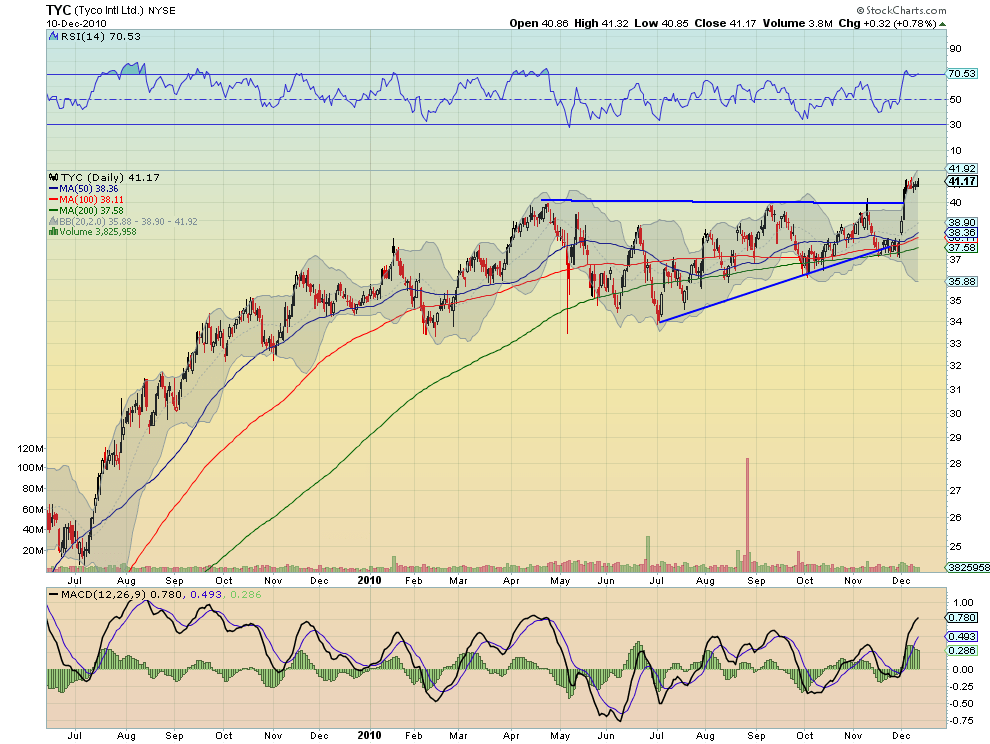
Task: Click the 37.58 green price tag
Action: (x=962, y=248)
